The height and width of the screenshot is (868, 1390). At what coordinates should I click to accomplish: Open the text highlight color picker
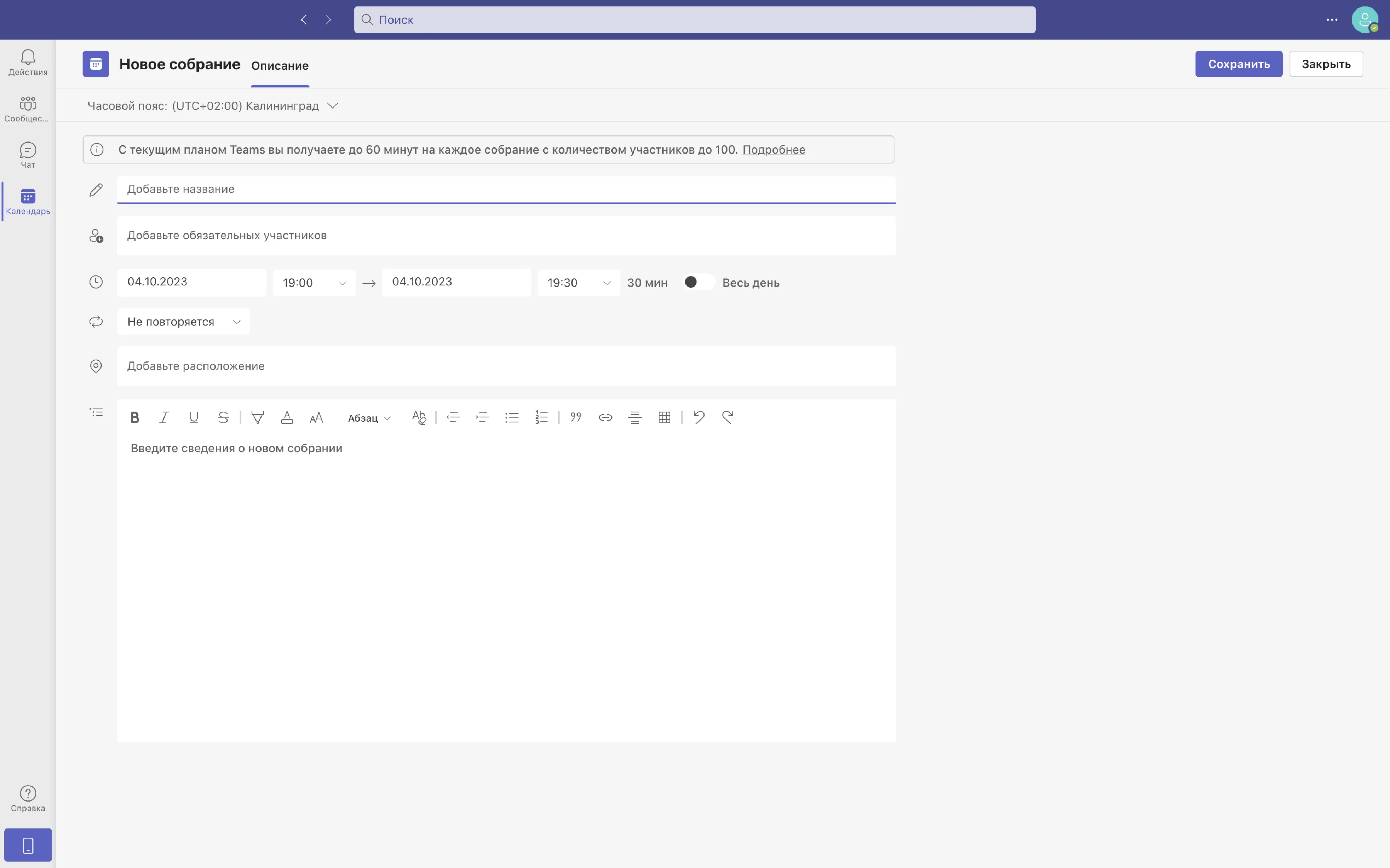(258, 417)
